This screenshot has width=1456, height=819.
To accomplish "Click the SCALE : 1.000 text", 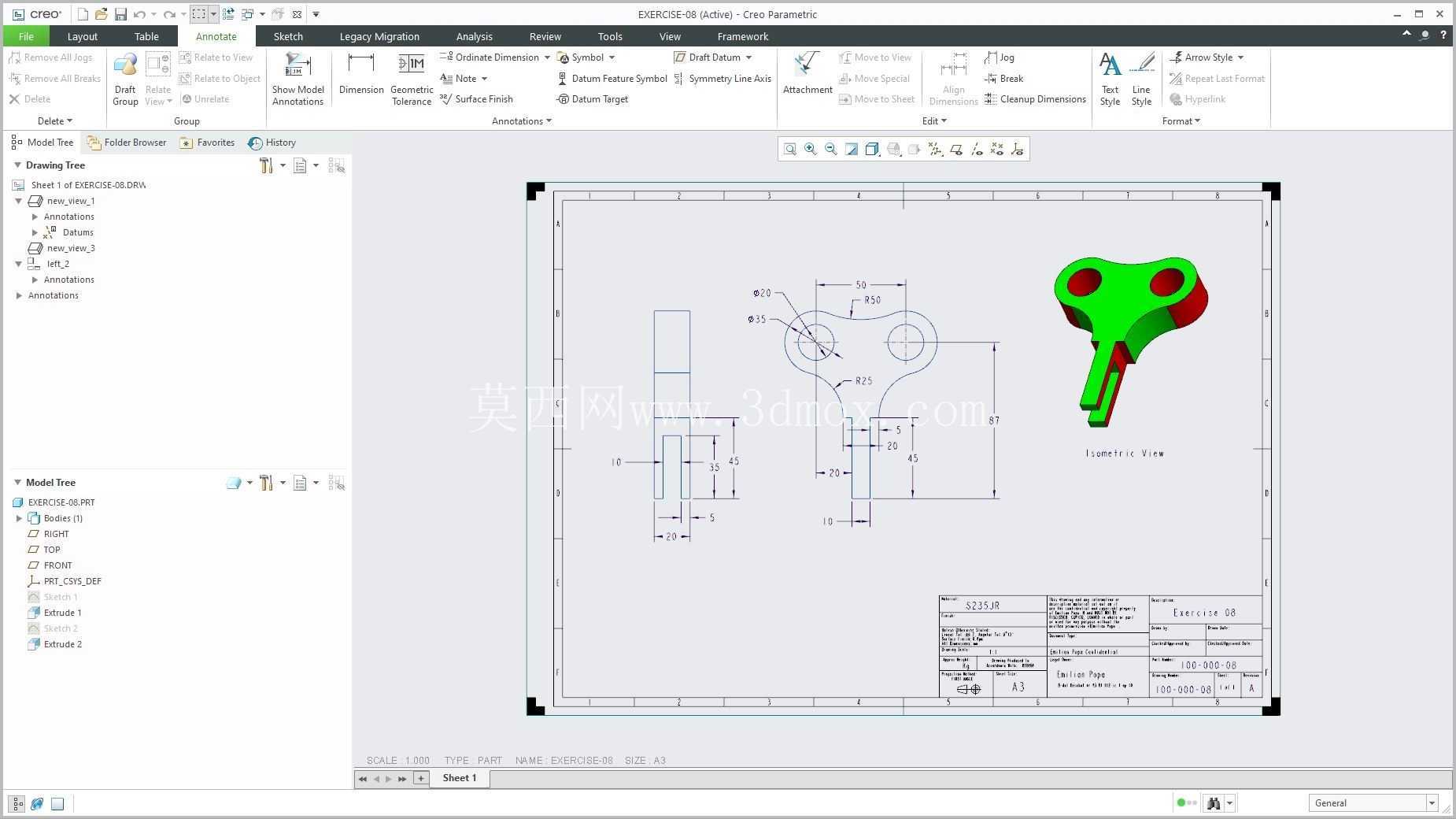I will pos(398,761).
